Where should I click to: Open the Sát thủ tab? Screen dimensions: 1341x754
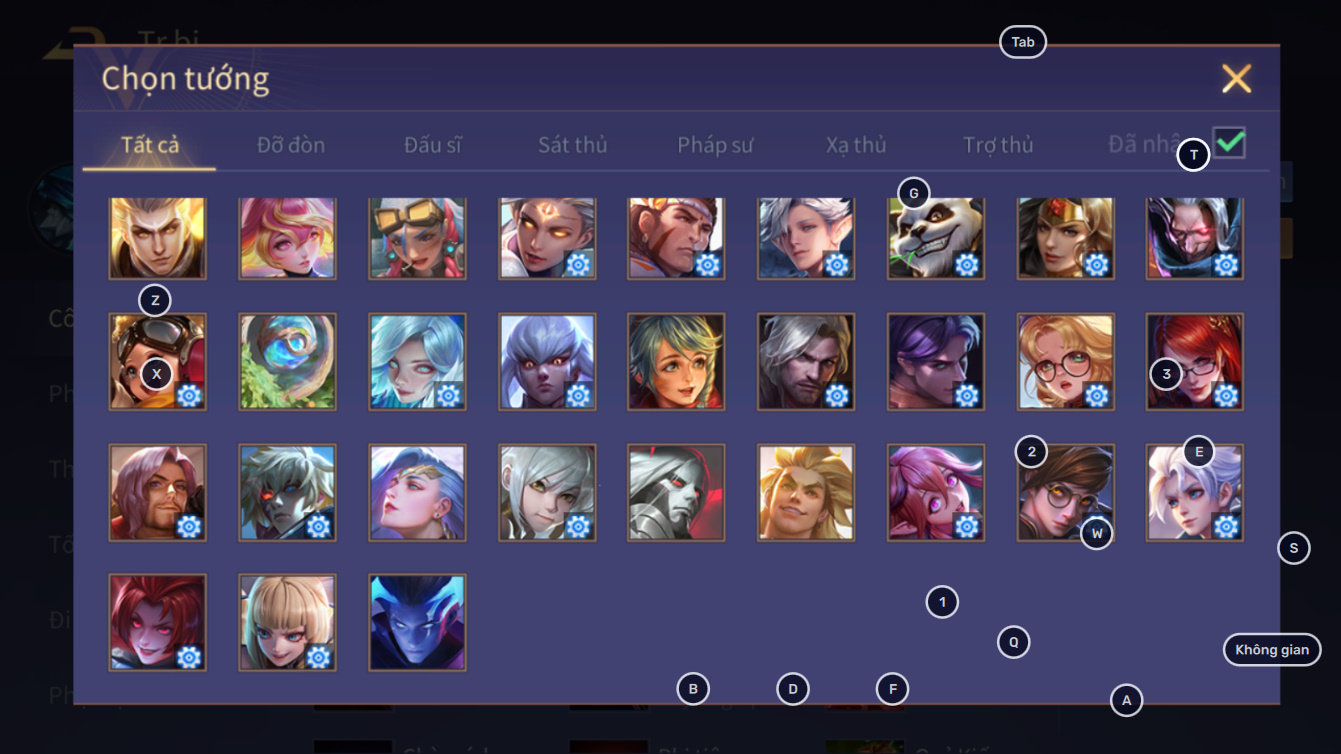573,145
